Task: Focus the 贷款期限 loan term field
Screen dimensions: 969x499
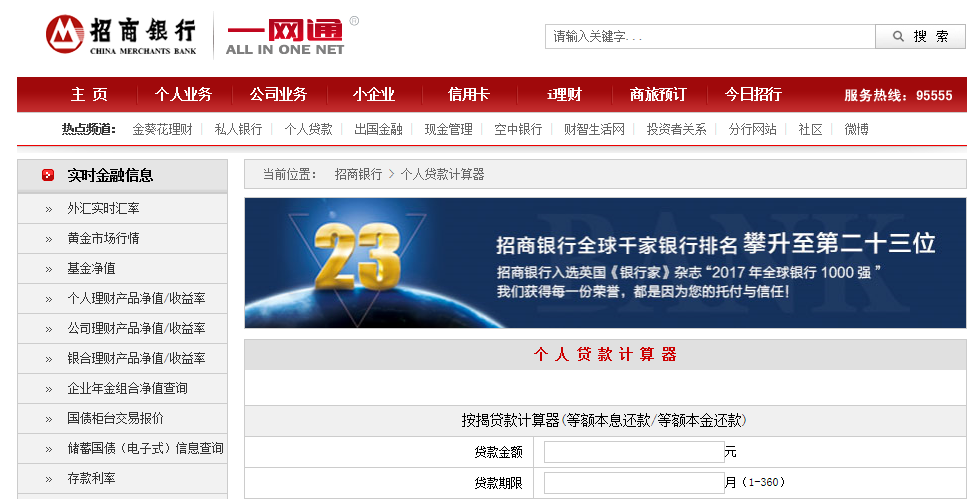Action: coord(634,483)
